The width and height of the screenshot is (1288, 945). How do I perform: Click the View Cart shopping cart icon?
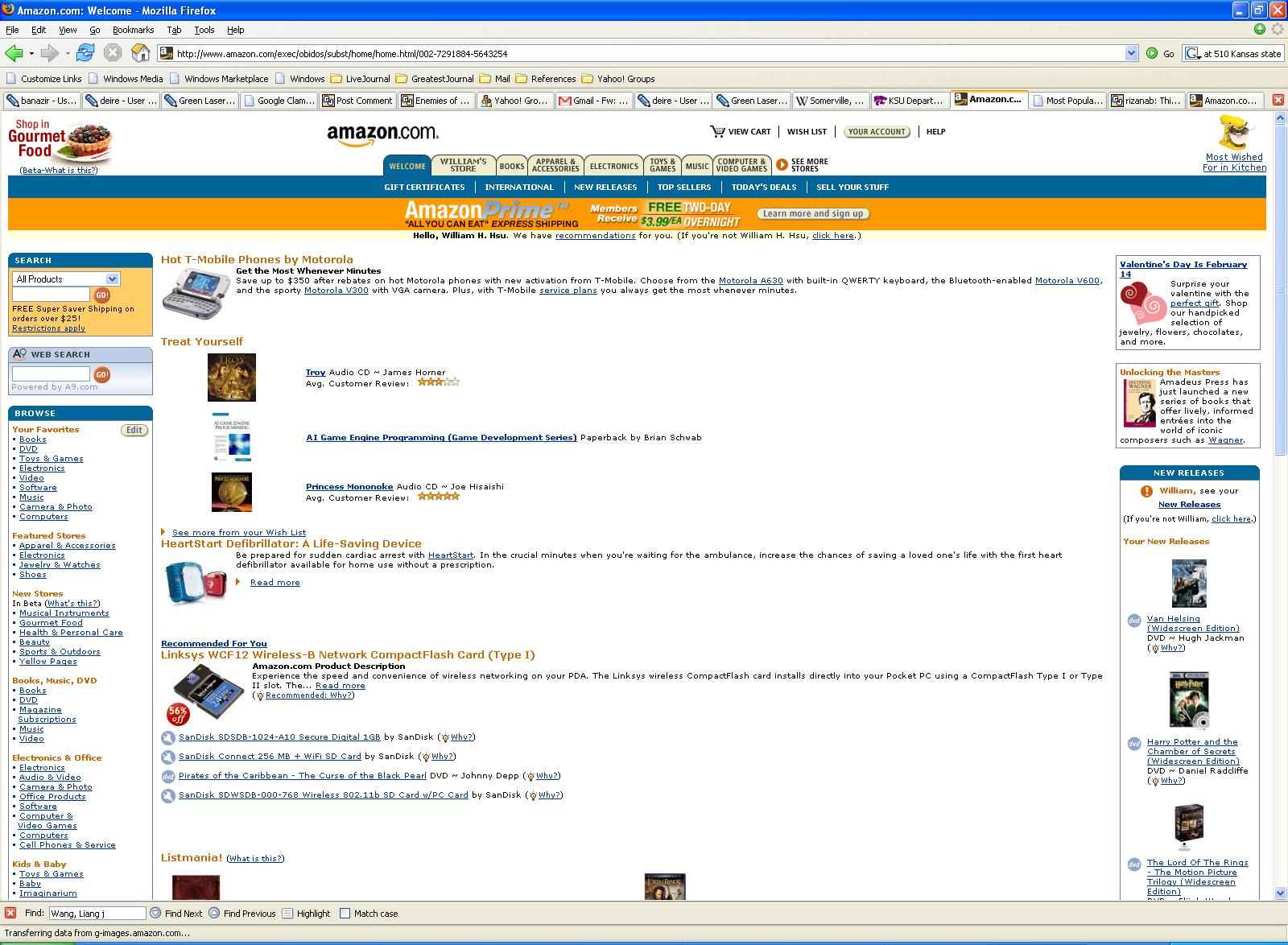tap(716, 131)
